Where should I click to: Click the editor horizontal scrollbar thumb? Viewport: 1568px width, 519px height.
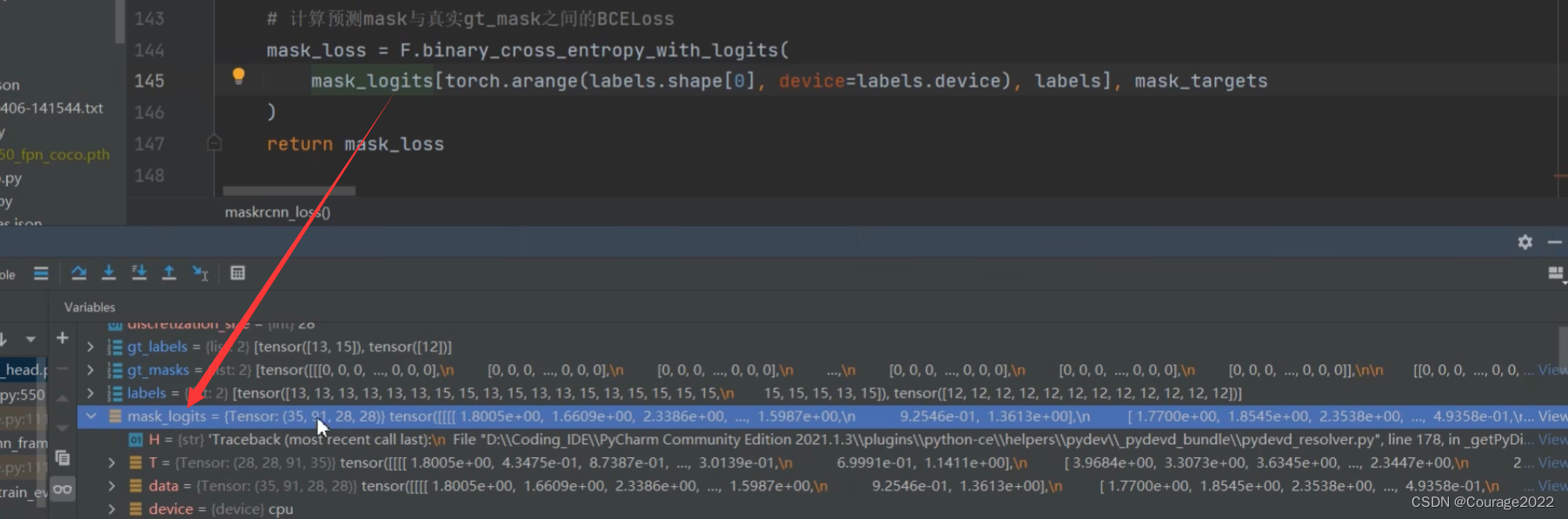[x=289, y=190]
